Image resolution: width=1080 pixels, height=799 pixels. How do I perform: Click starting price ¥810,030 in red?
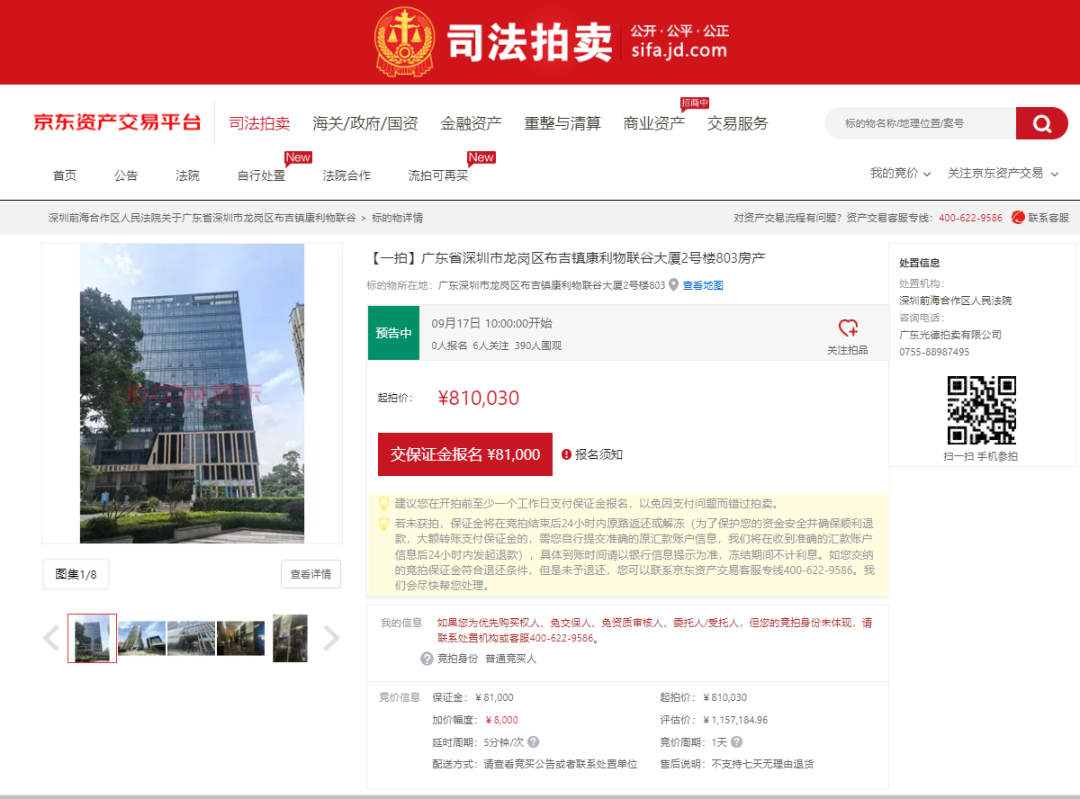[479, 398]
